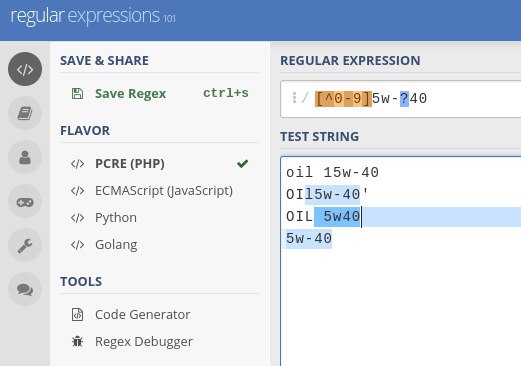Open the live chat speech bubbles icon

(x=25, y=289)
